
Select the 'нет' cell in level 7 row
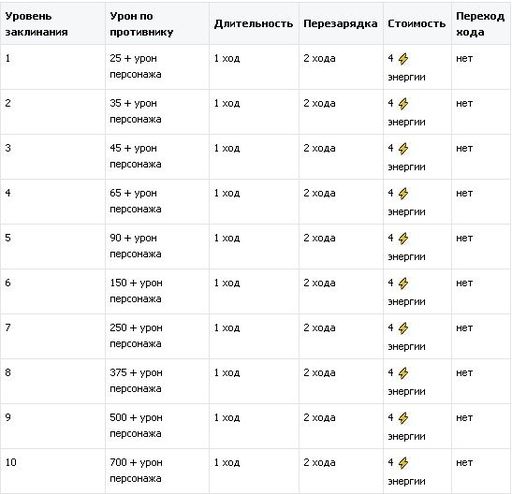(x=481, y=336)
